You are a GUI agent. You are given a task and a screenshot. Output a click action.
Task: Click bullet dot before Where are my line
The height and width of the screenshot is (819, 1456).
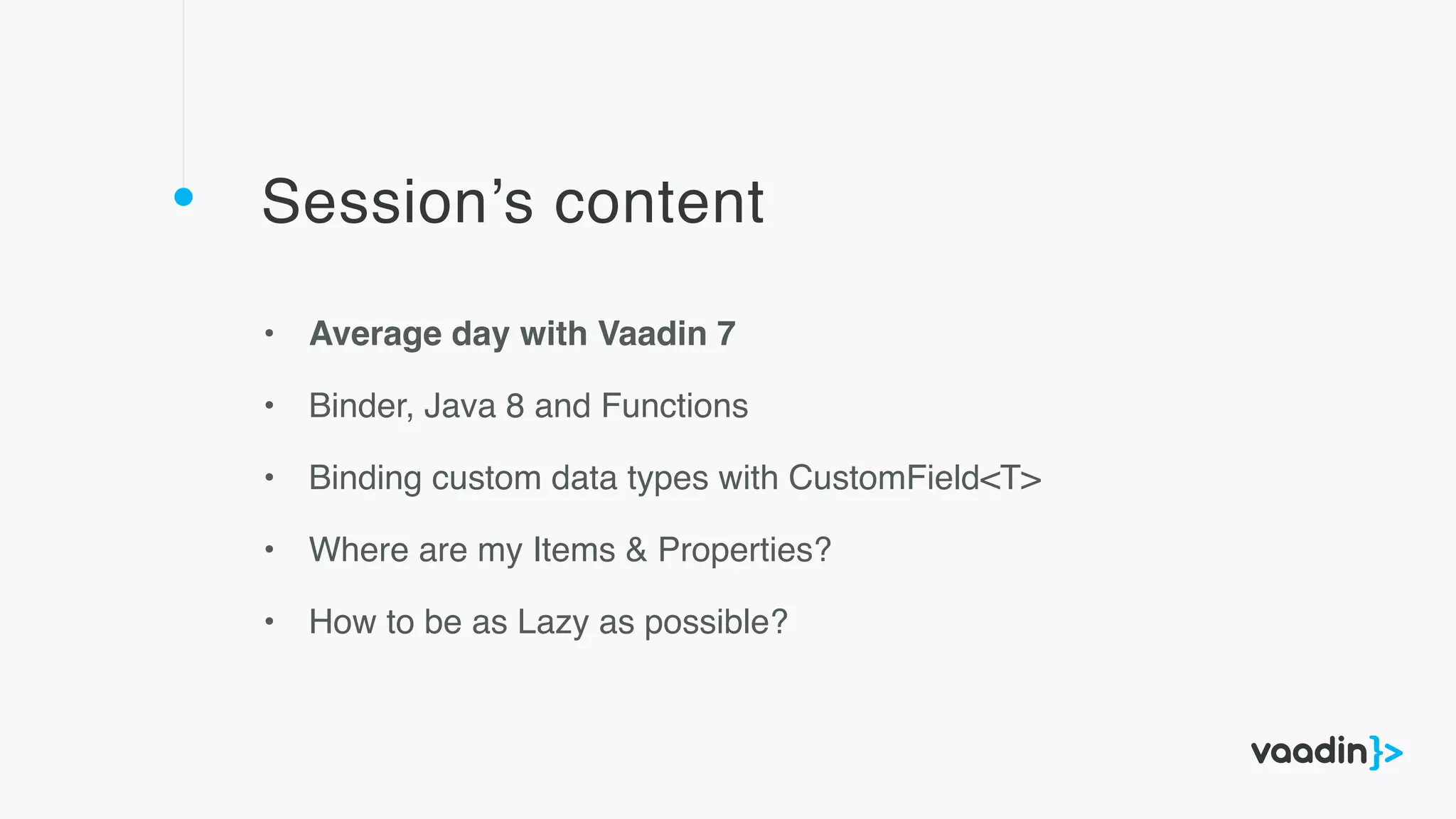click(x=269, y=550)
